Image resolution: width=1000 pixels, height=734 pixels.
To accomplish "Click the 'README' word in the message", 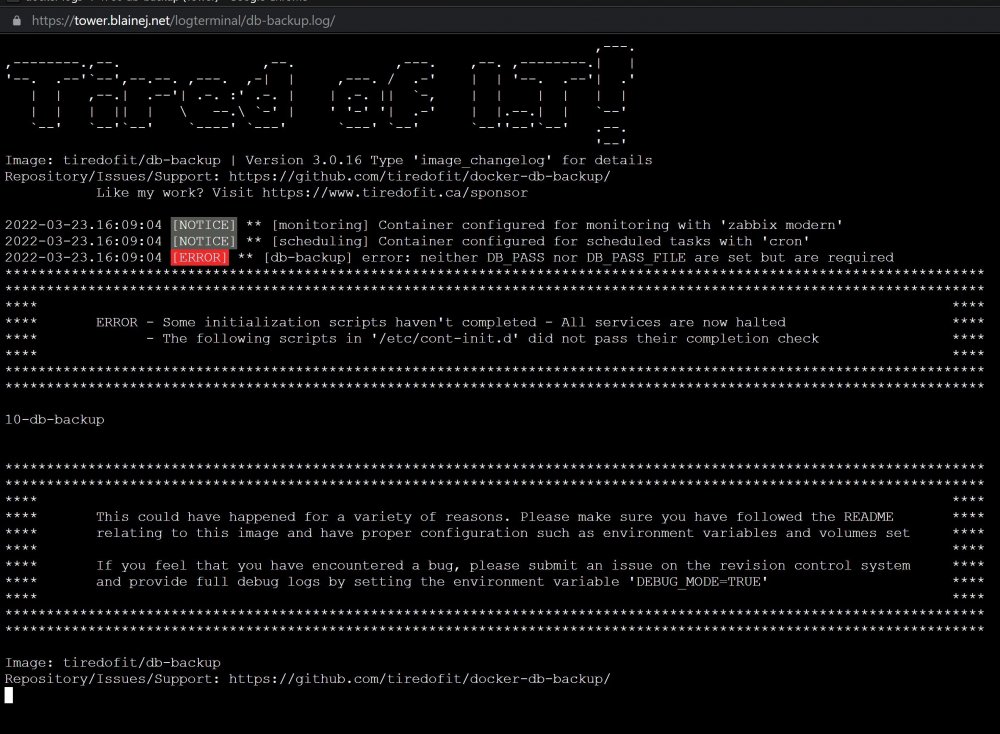I will [x=869, y=517].
